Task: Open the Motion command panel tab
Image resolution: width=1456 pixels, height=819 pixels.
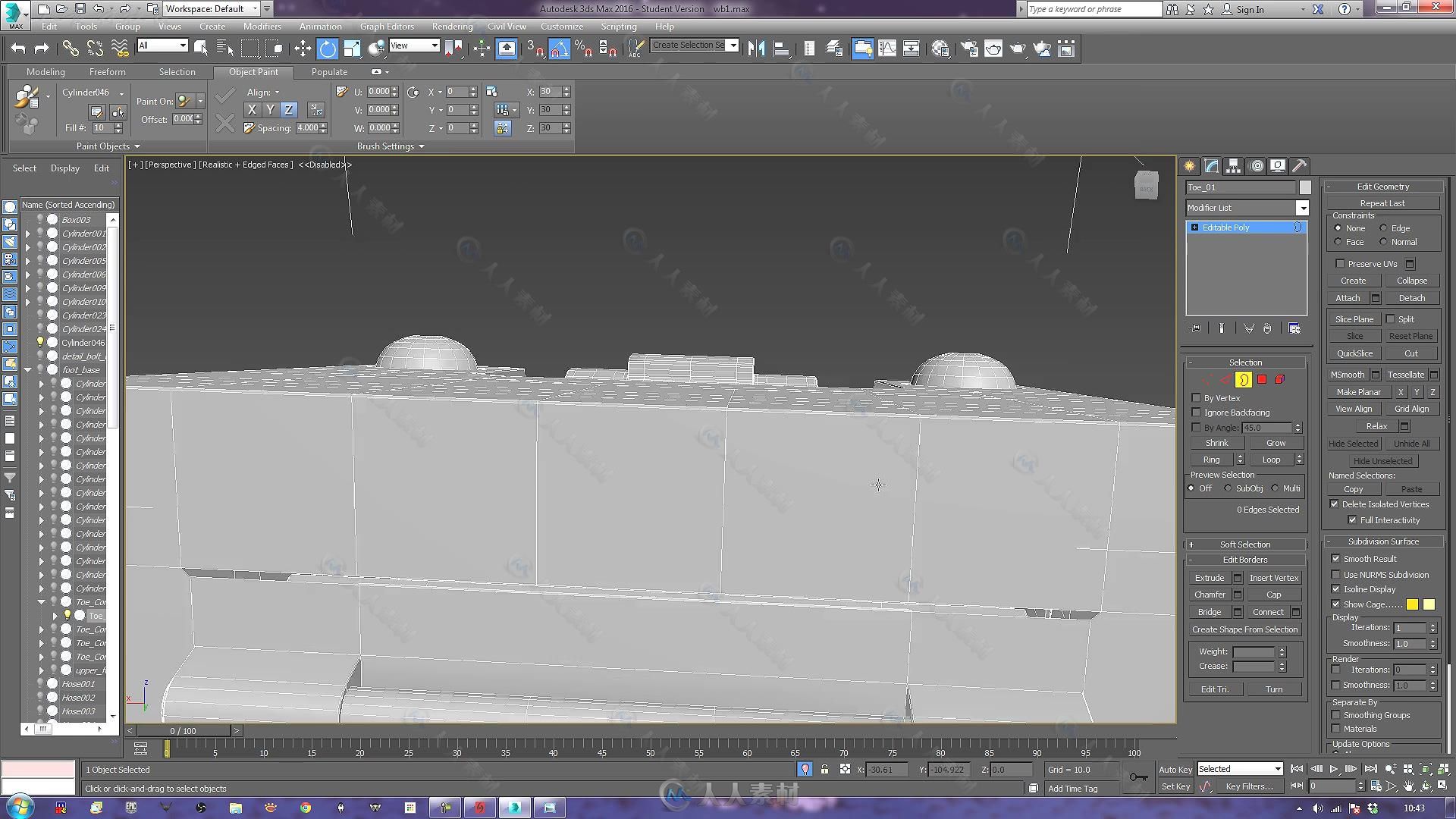Action: (x=1256, y=166)
